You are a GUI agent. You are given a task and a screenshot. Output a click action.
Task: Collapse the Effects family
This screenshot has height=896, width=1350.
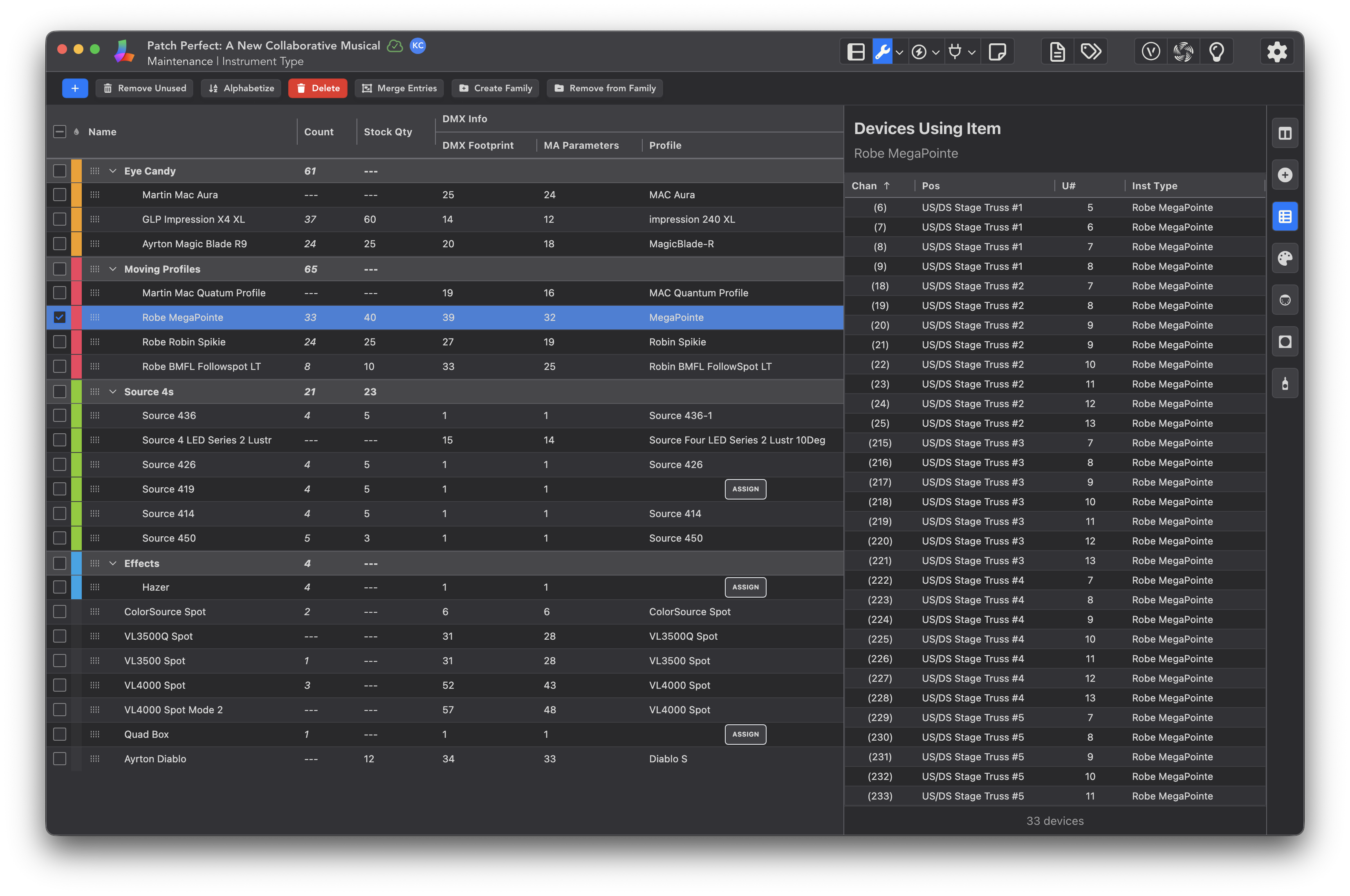click(112, 563)
